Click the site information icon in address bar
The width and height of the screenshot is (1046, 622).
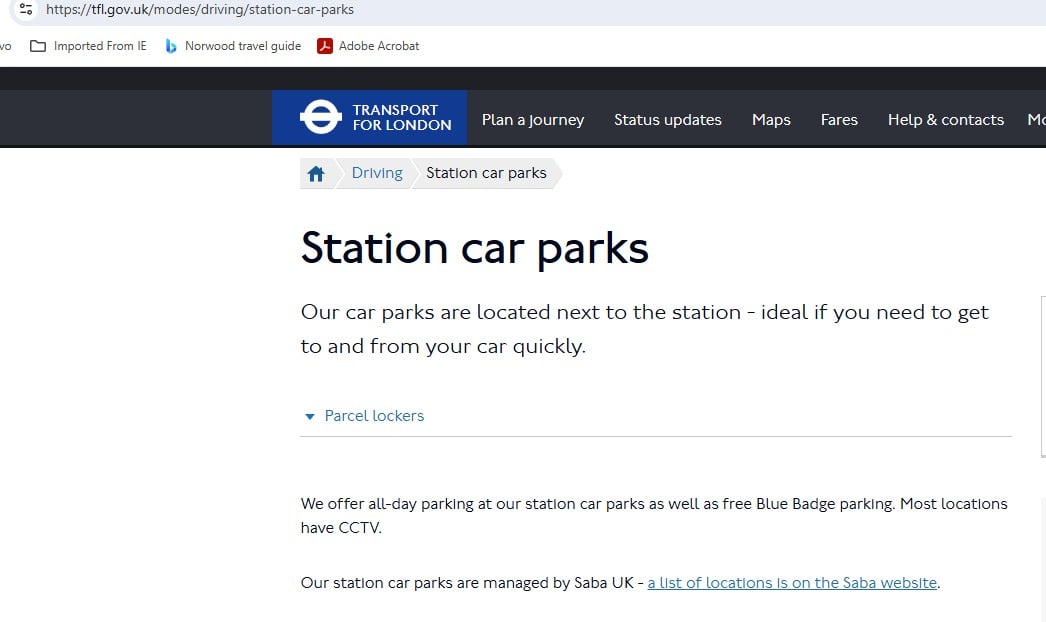coord(26,10)
